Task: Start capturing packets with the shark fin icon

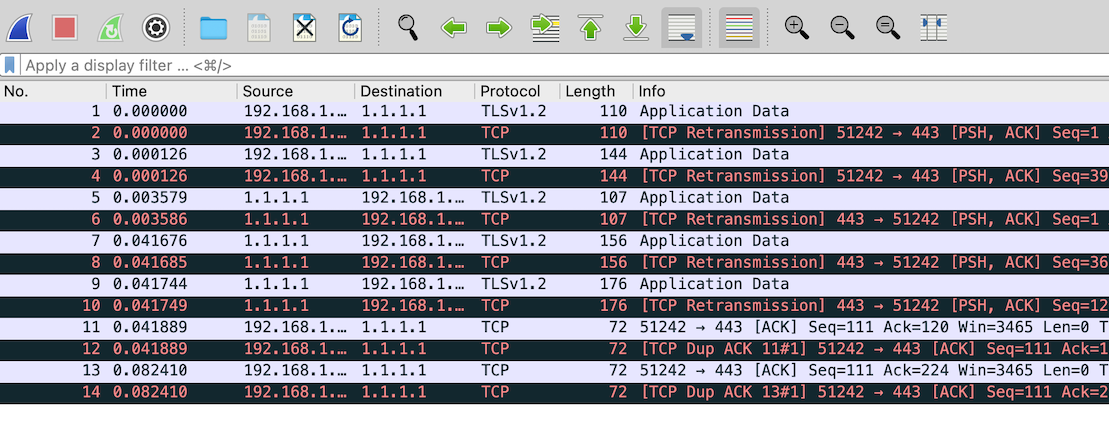Action: pyautogui.click(x=20, y=28)
